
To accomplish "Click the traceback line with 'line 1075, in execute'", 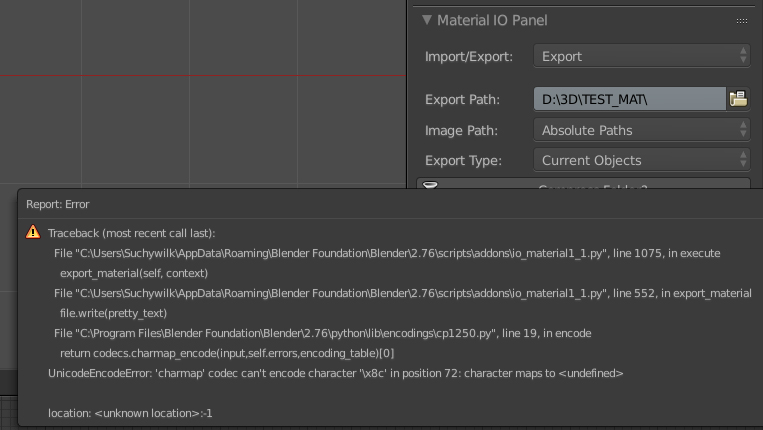I will point(387,253).
